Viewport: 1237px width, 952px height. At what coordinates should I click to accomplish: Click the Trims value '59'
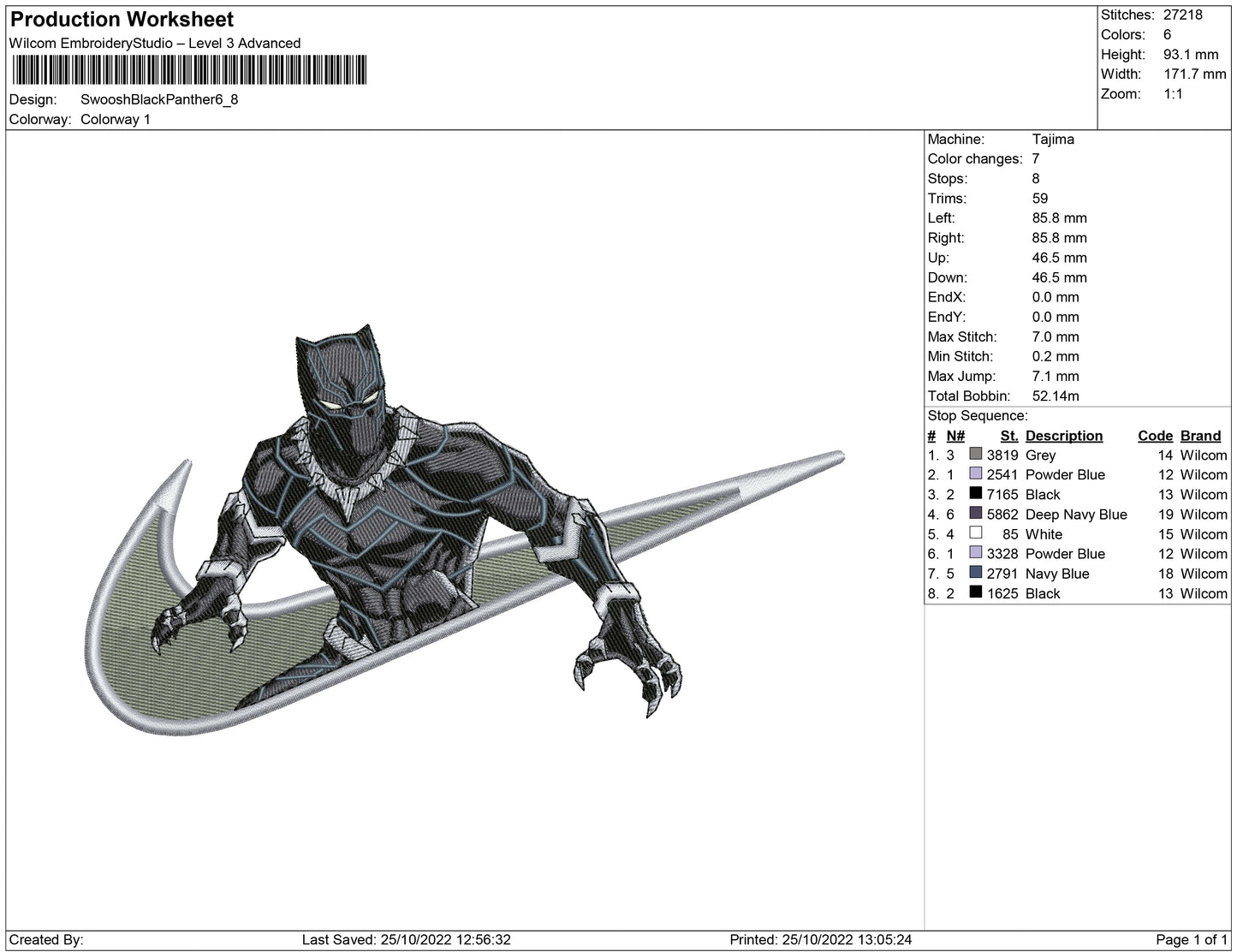pos(1040,198)
